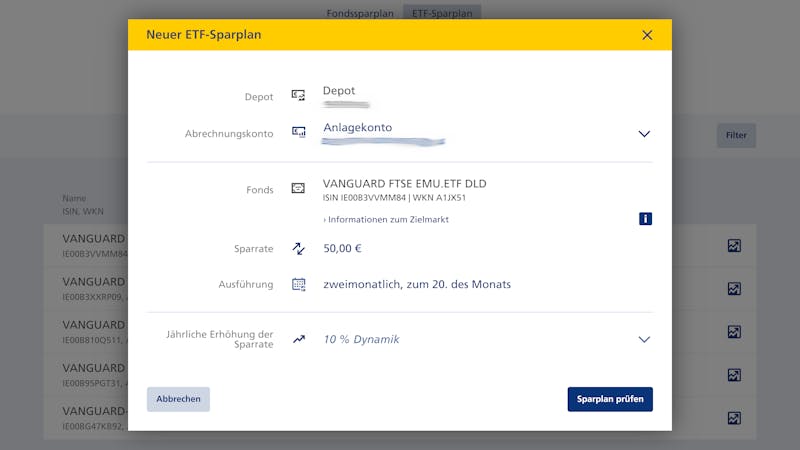Image resolution: width=800 pixels, height=450 pixels.
Task: Click background row IE00B95PGT31
Action: click(x=86, y=375)
